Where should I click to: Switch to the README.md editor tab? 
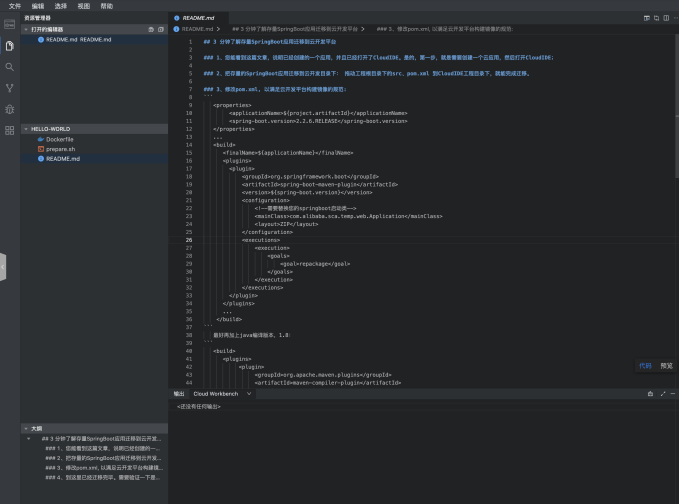tap(198, 18)
